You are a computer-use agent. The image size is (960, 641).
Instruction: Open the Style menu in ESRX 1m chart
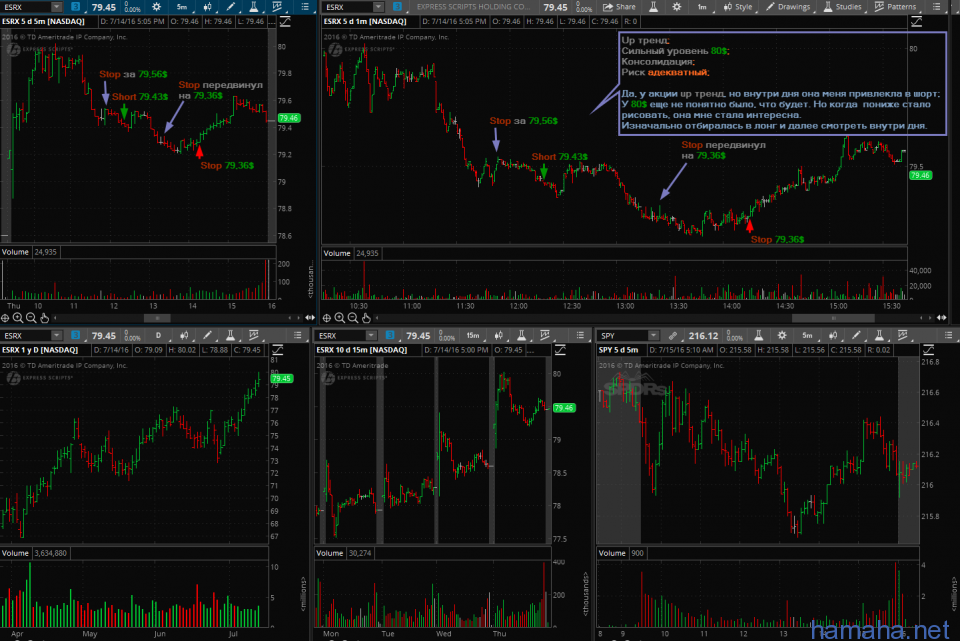pyautogui.click(x=738, y=7)
